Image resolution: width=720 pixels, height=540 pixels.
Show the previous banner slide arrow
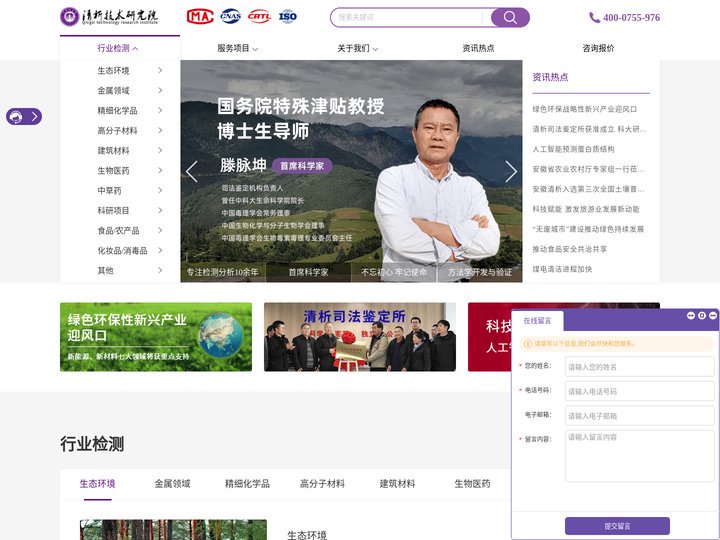[x=192, y=171]
